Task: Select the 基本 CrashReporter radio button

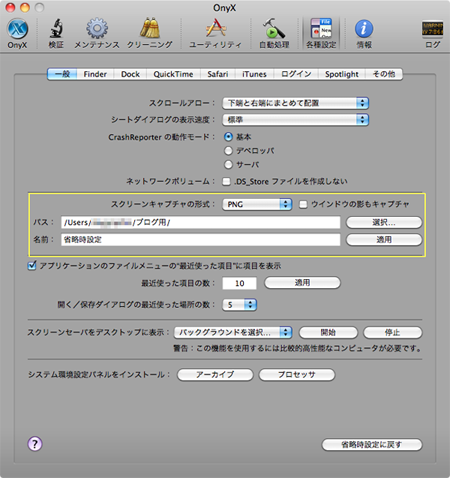Action: pyautogui.click(x=228, y=137)
